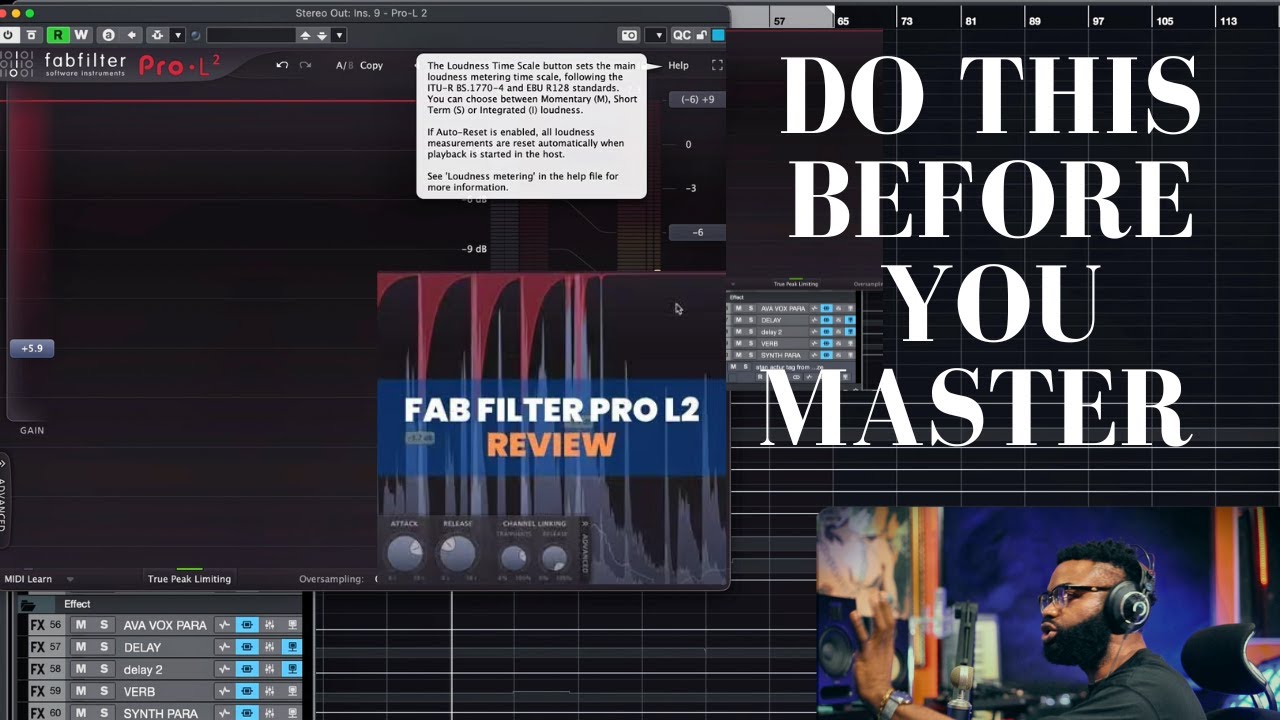
Task: Open the MIDI Learn dropdown arrow
Action: click(70, 579)
